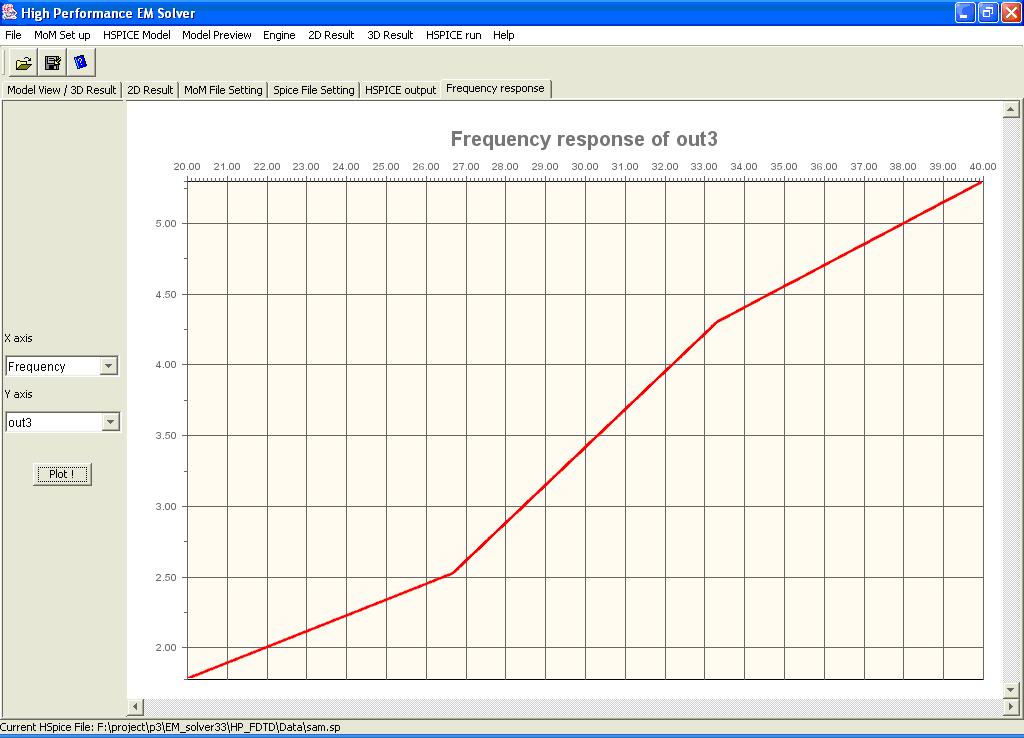Close the High Performance EM Solver window
This screenshot has width=1024, height=738.
pos(1011,12)
